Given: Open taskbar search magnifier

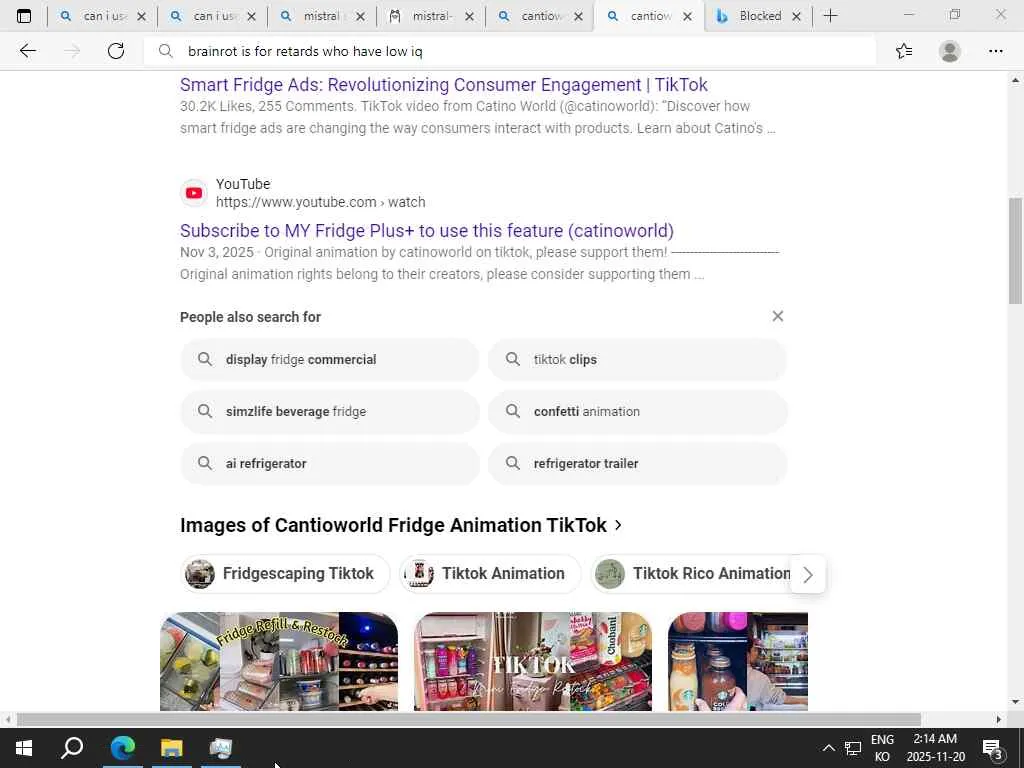Looking at the screenshot, I should (x=72, y=748).
